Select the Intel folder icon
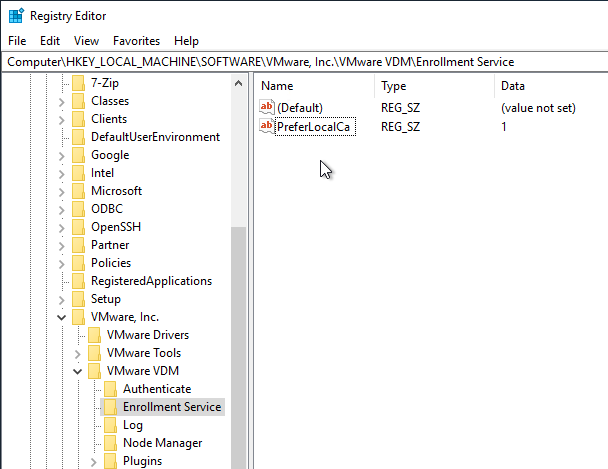Image resolution: width=608 pixels, height=469 pixels. point(78,173)
